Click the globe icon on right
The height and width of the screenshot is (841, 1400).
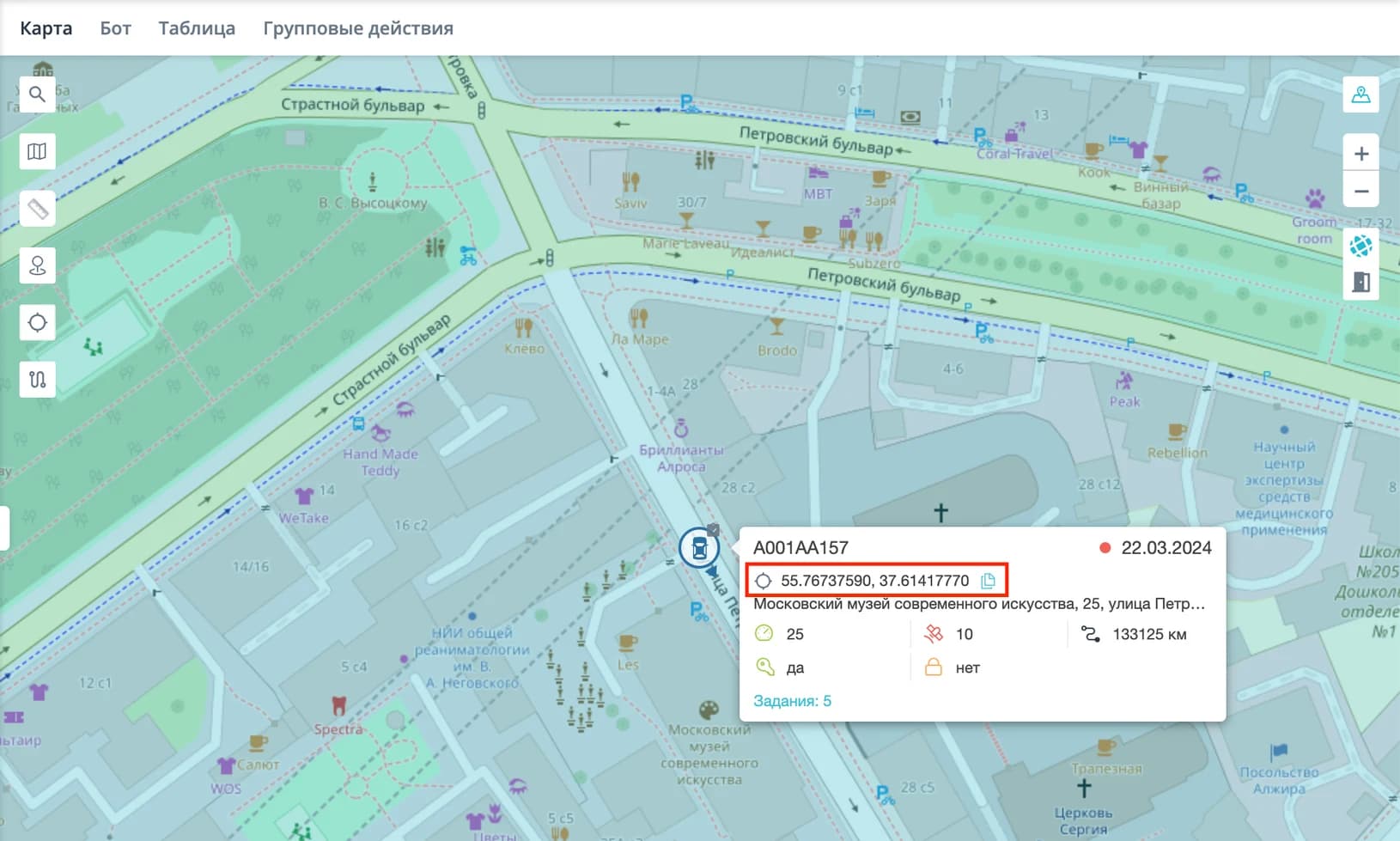point(1360,247)
